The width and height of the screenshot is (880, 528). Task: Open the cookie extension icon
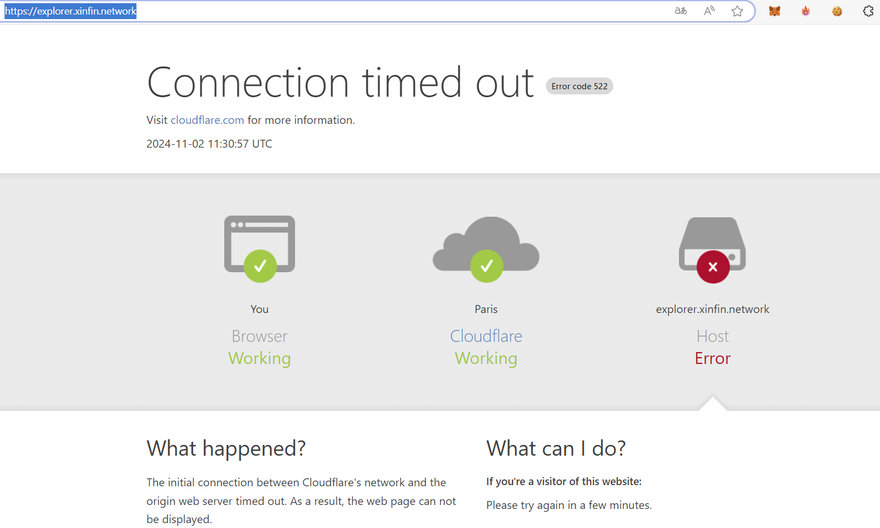click(x=837, y=11)
